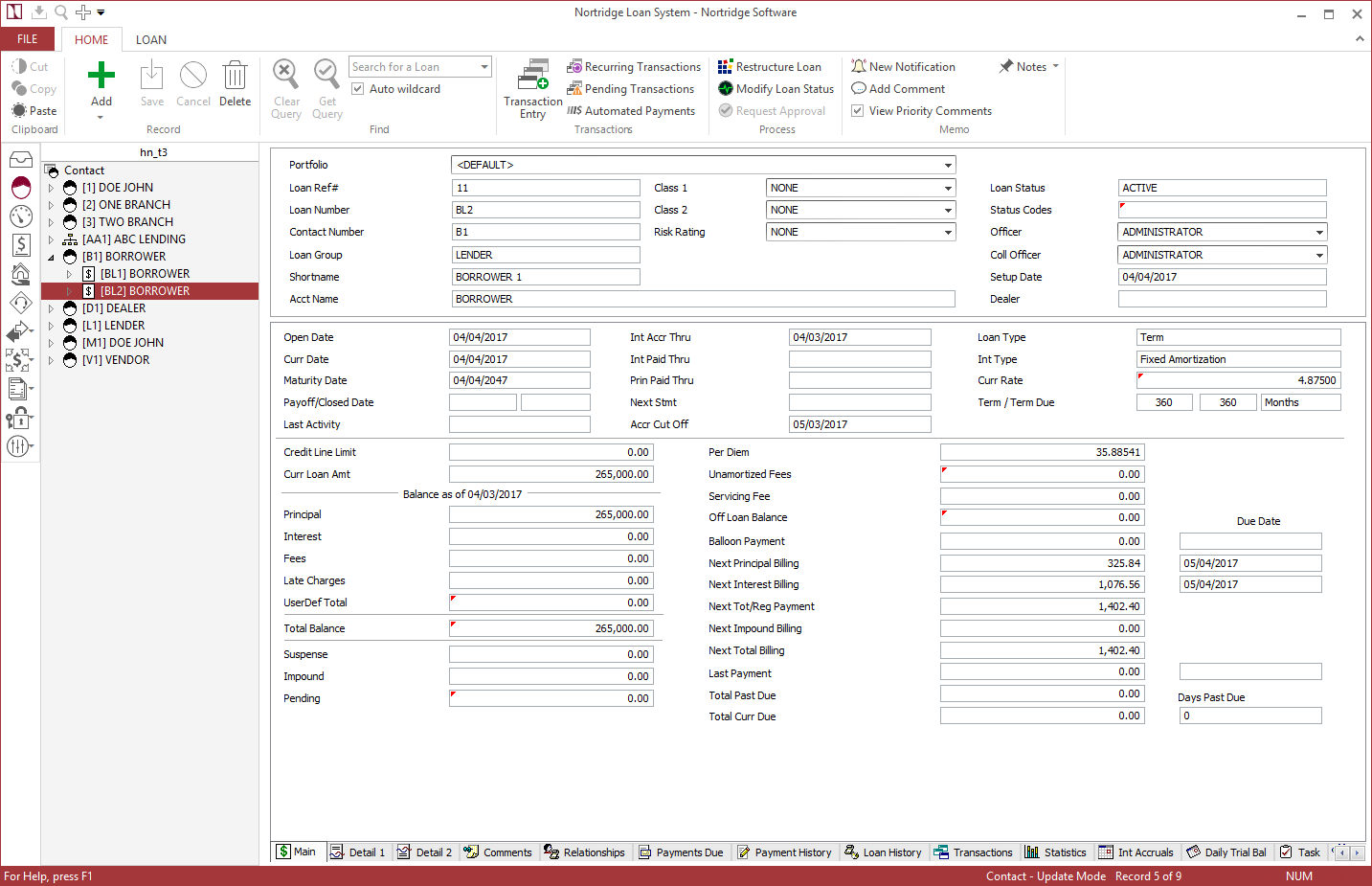Click the headset diamond sidebar icon
This screenshot has width=1372, height=886.
pyautogui.click(x=21, y=303)
